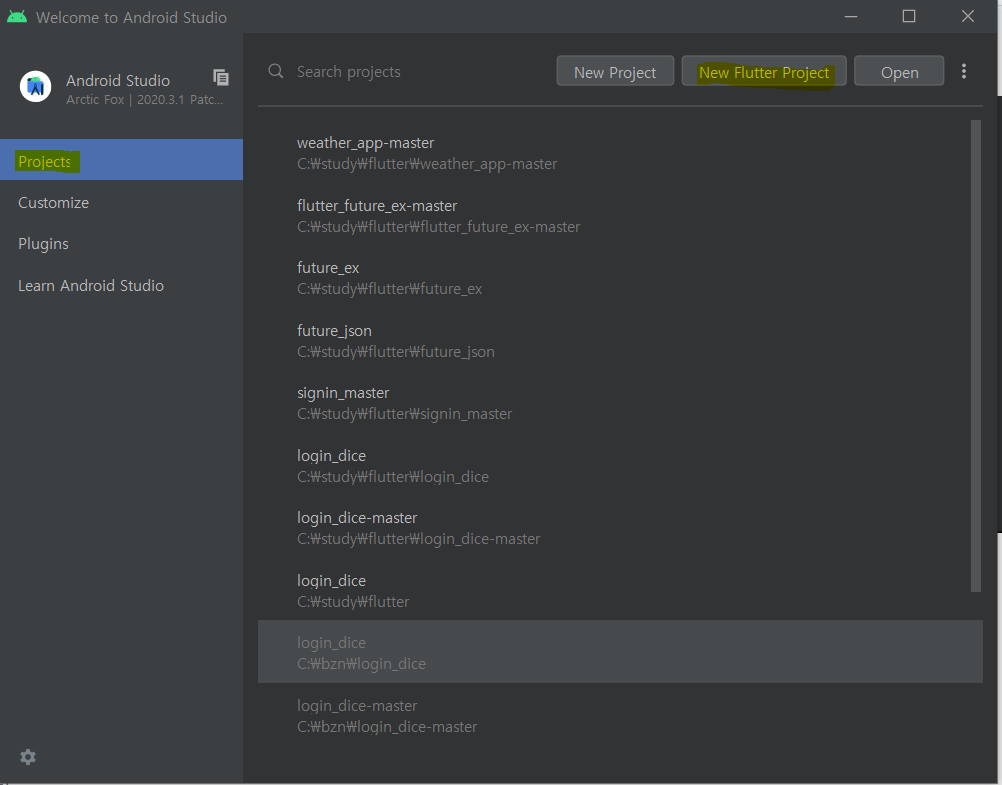Viewport: 1002px width, 785px height.
Task: Click the project list vertical scrollbar
Action: tap(976, 355)
